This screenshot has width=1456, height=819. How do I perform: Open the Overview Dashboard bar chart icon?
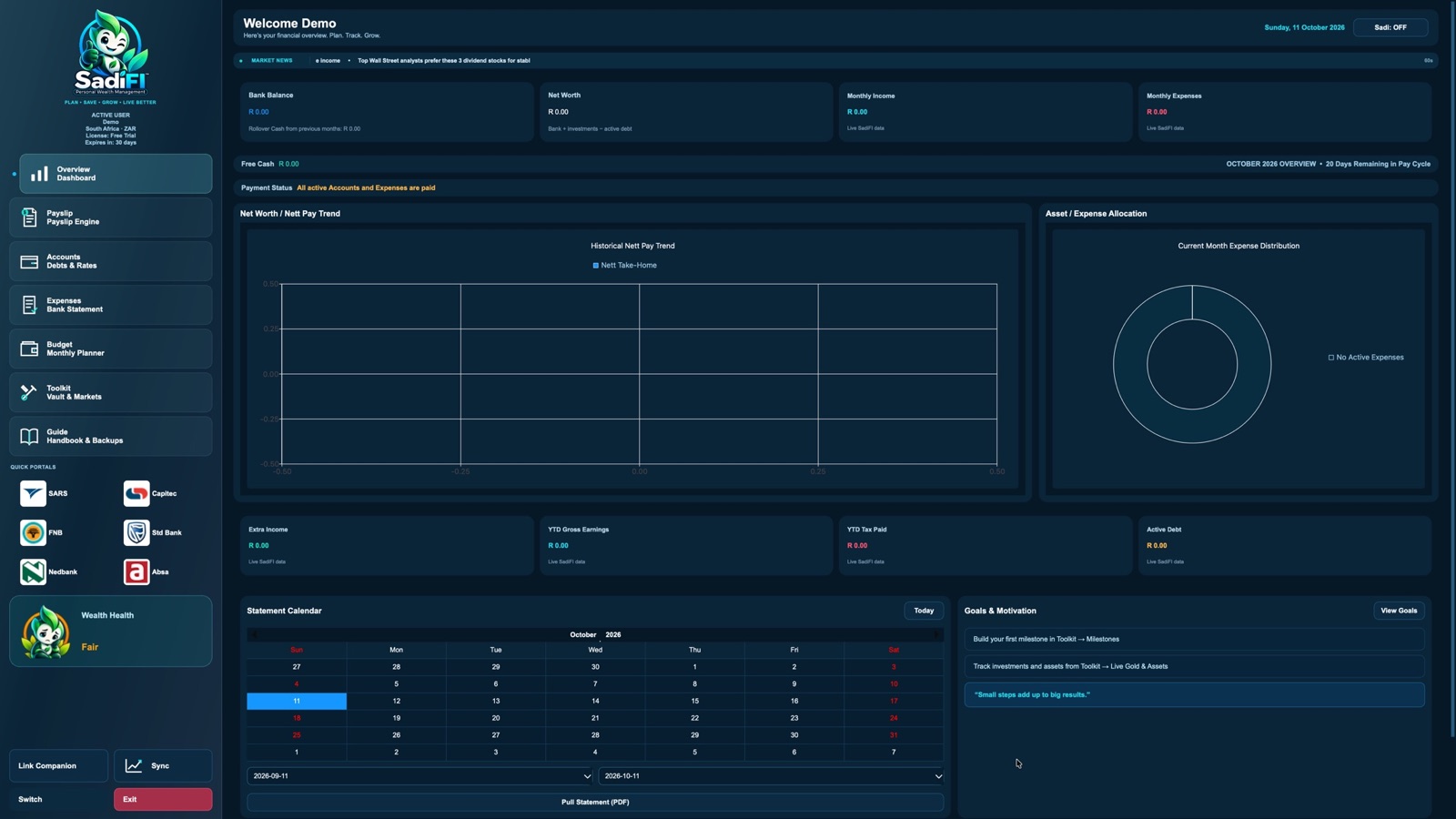(x=39, y=174)
